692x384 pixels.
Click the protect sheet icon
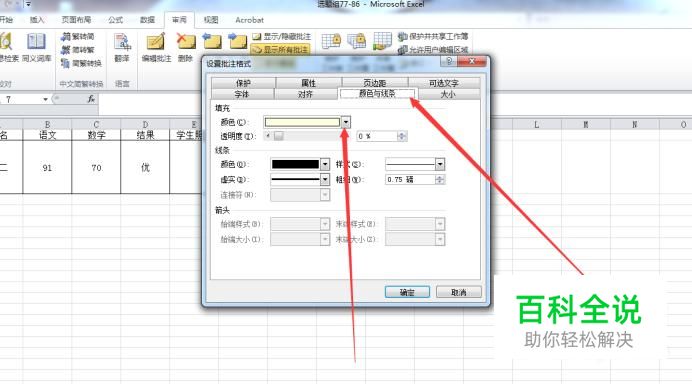331,41
